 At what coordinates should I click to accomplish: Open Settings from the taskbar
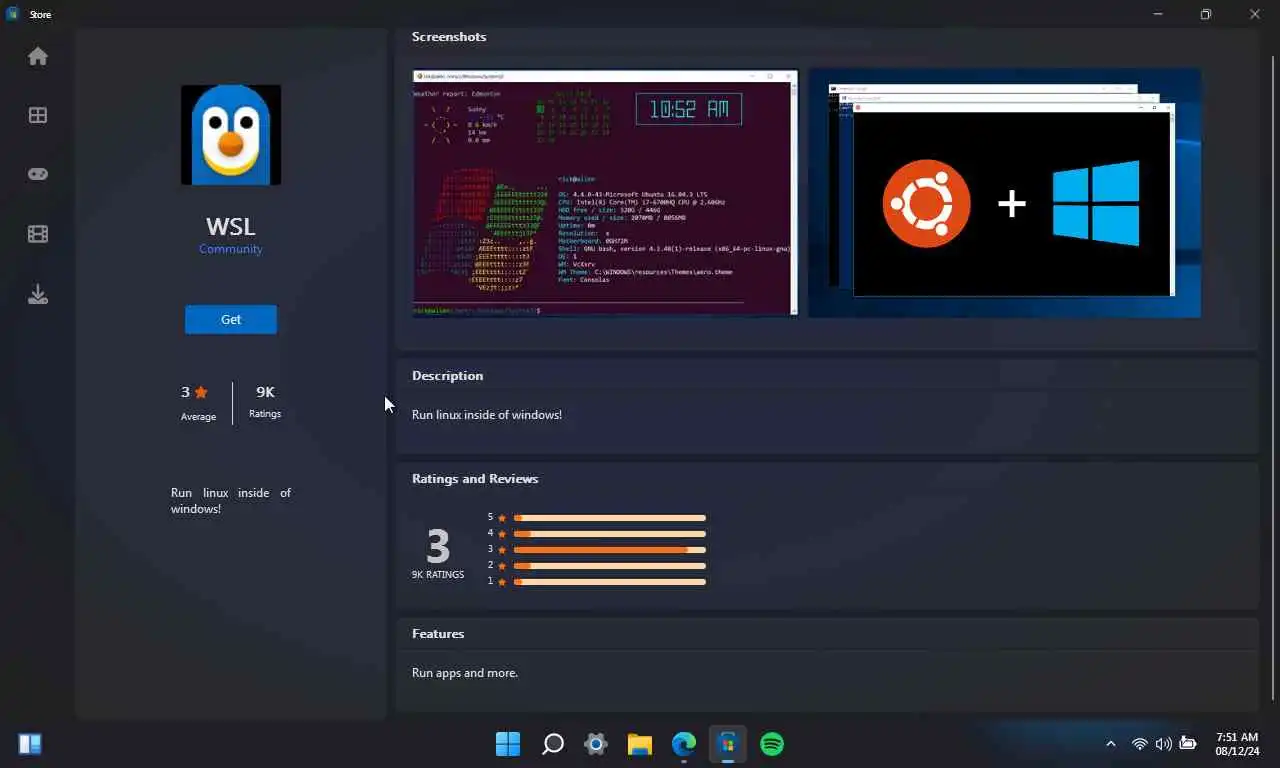596,744
